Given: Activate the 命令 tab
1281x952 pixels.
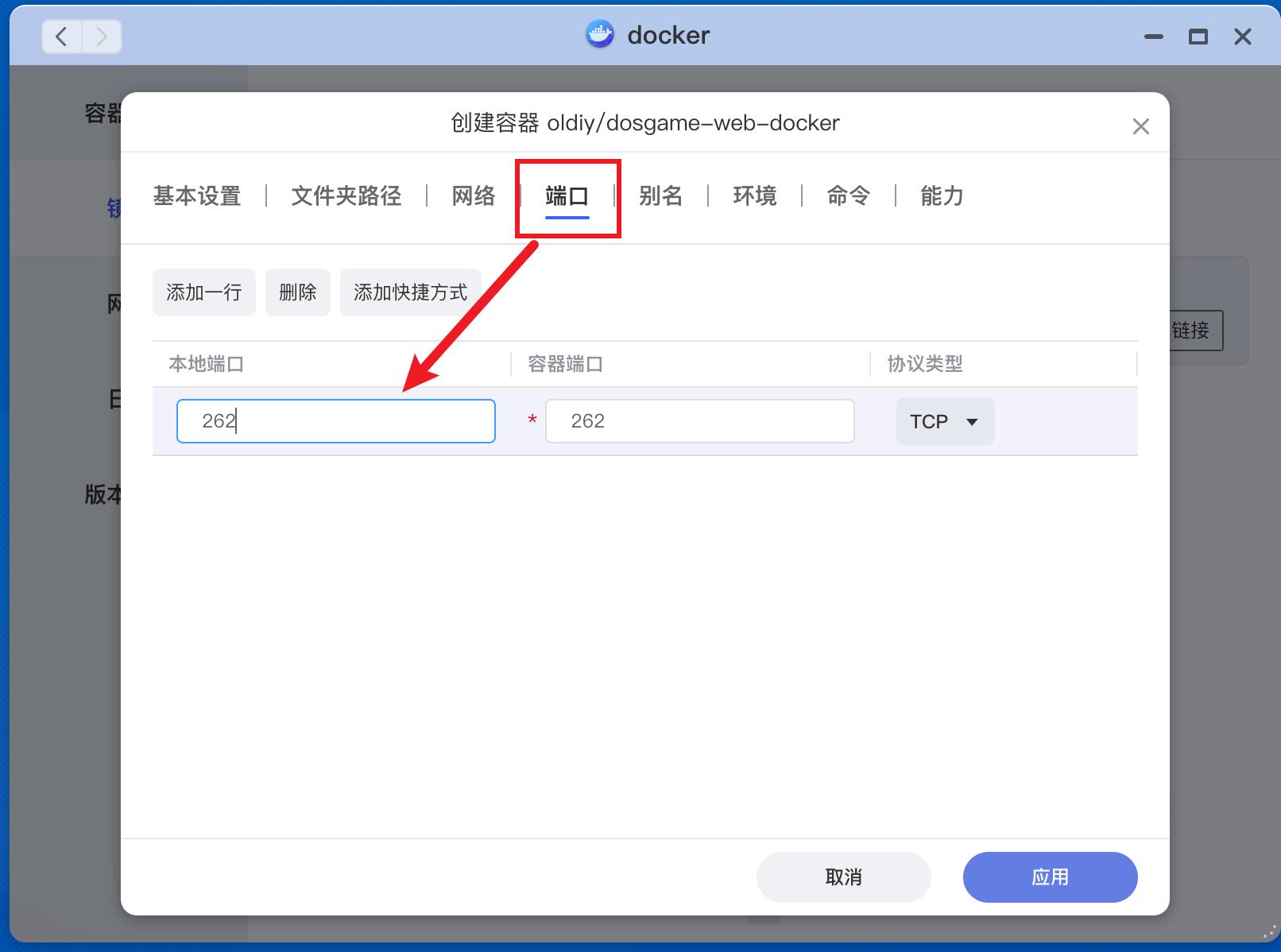Looking at the screenshot, I should click(848, 196).
